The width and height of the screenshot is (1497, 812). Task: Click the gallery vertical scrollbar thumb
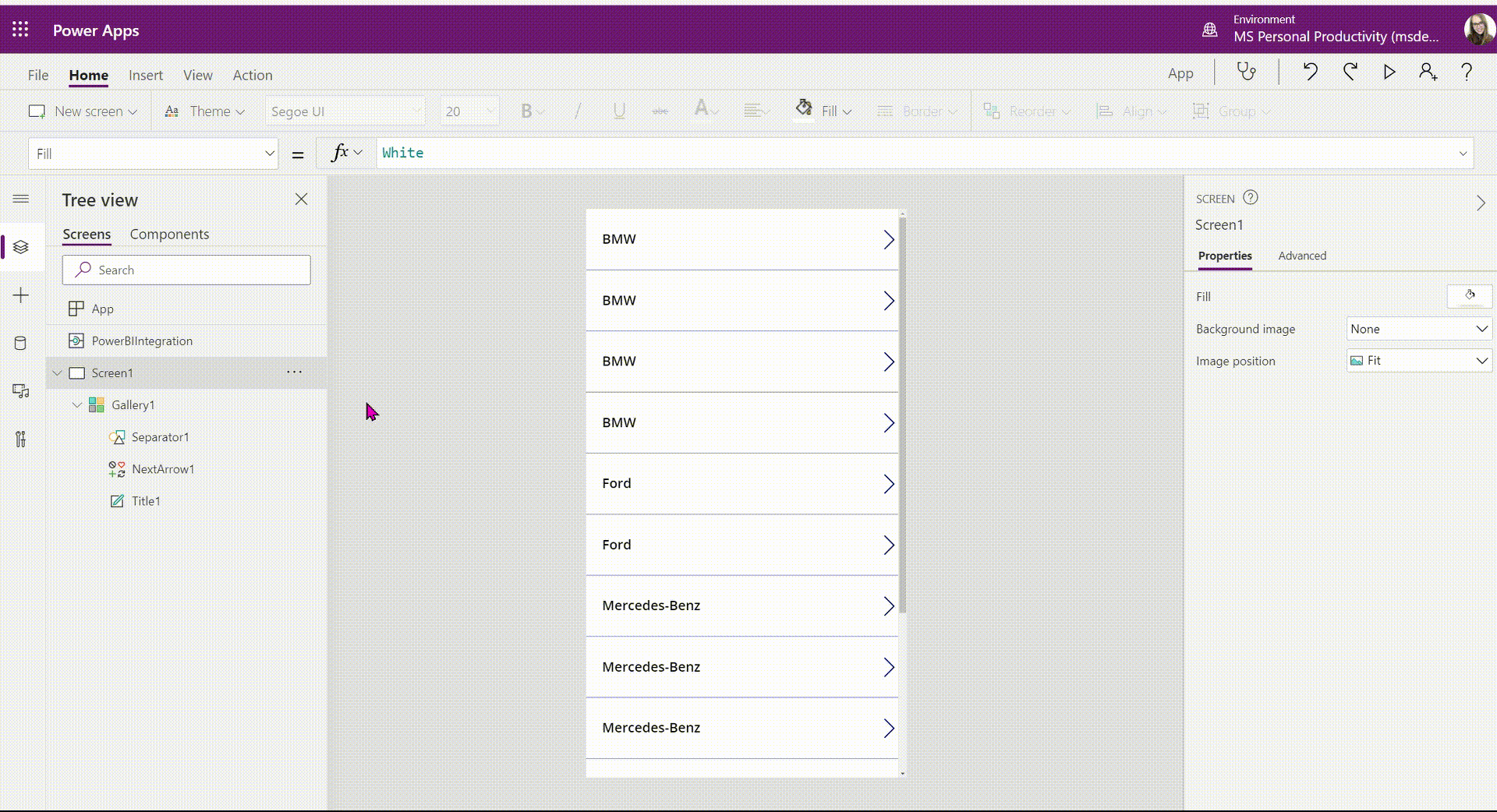pos(902,415)
